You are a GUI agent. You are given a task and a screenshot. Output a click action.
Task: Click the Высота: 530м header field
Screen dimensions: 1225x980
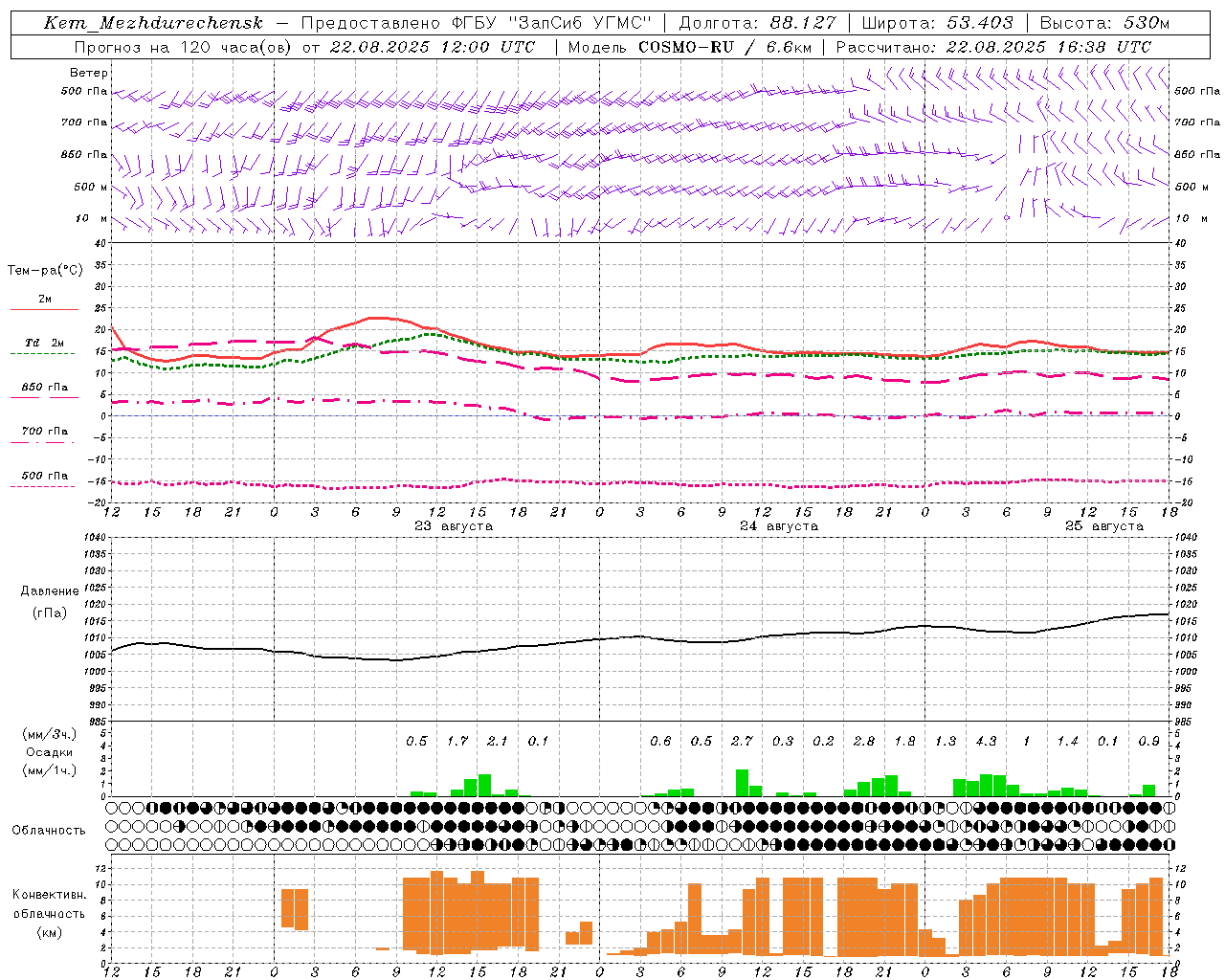coord(1104,23)
